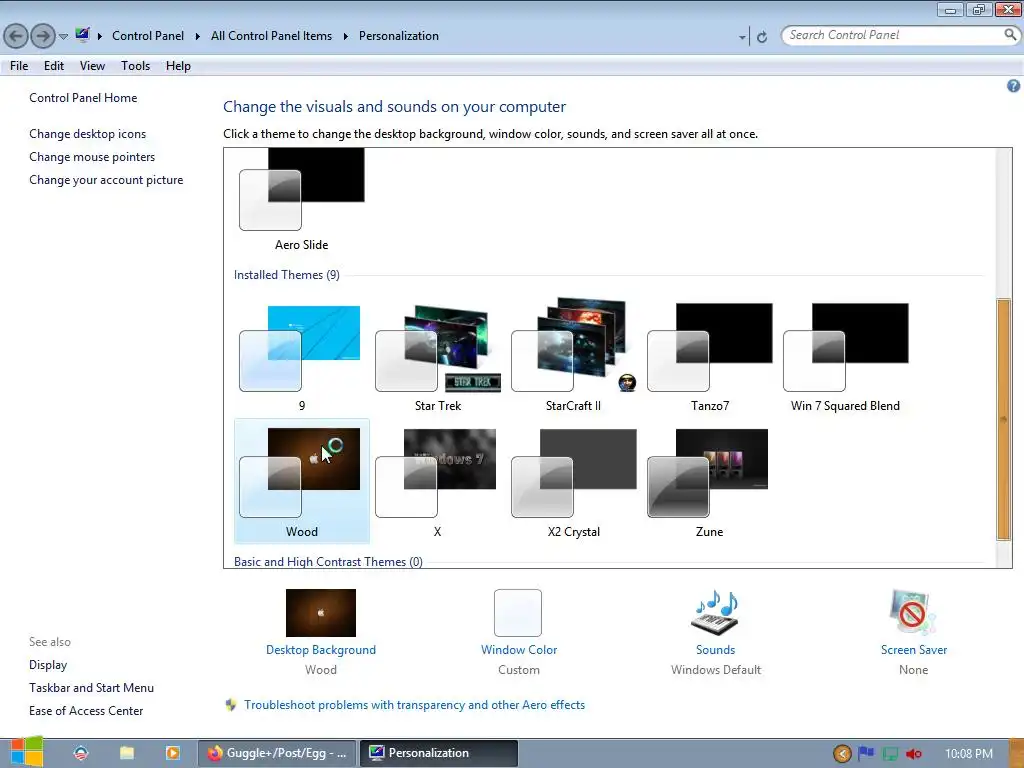Open Ease of Access Center link
Image resolution: width=1024 pixels, height=768 pixels.
tap(86, 711)
